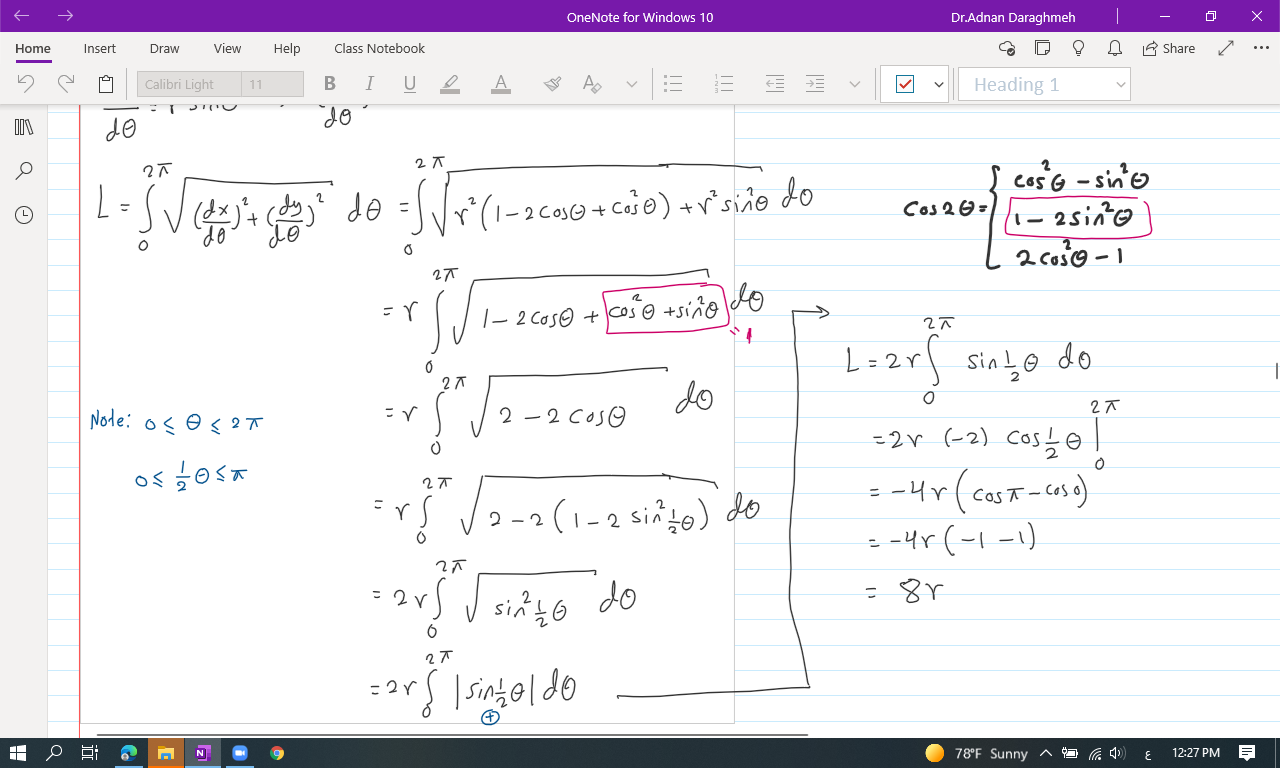Screen dimensions: 1280x768
Task: Pick the text highlight color
Action: (450, 84)
